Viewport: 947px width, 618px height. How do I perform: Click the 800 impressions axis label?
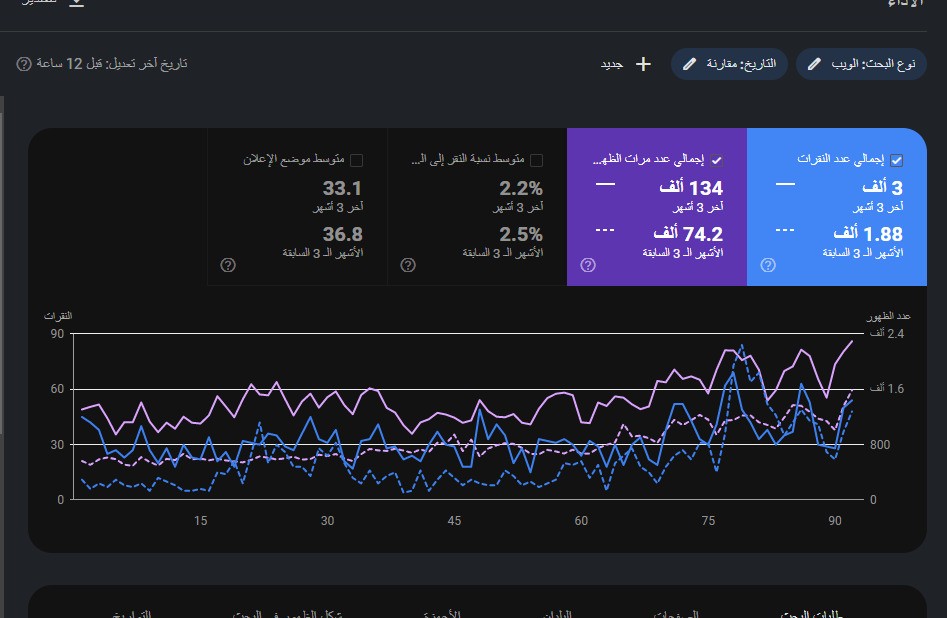880,445
